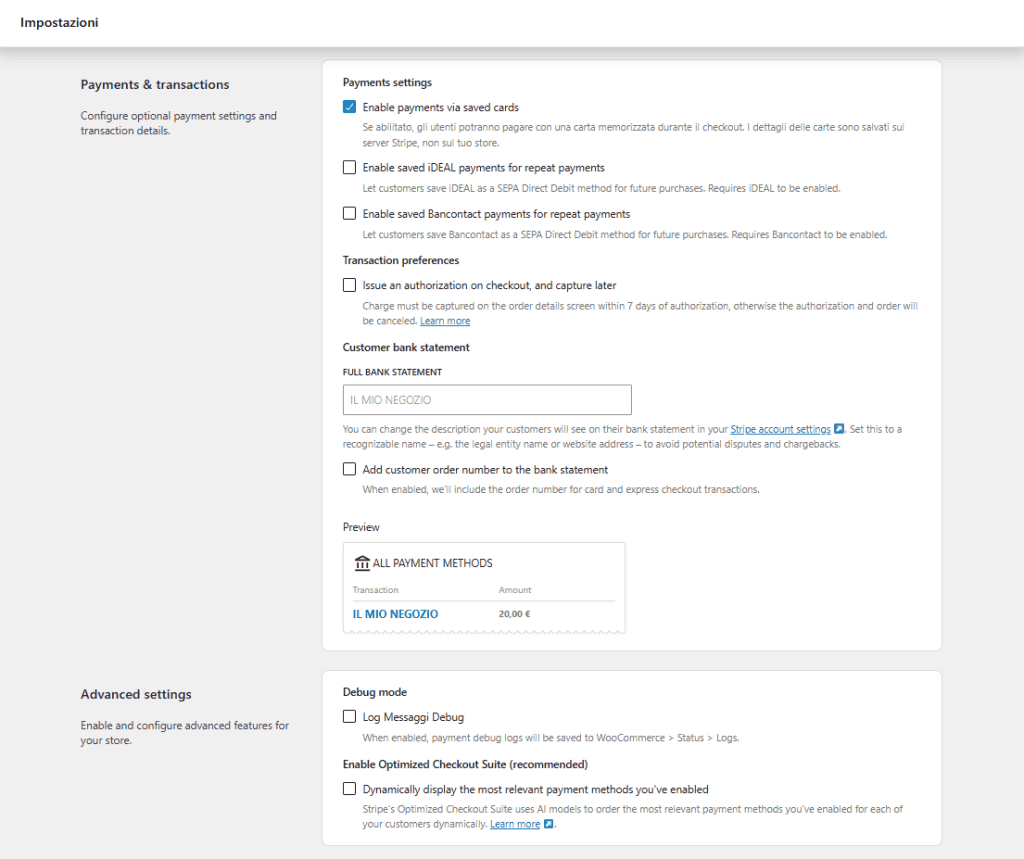This screenshot has width=1024, height=859.
Task: Click the Amount column label in preview
Action: 514,589
